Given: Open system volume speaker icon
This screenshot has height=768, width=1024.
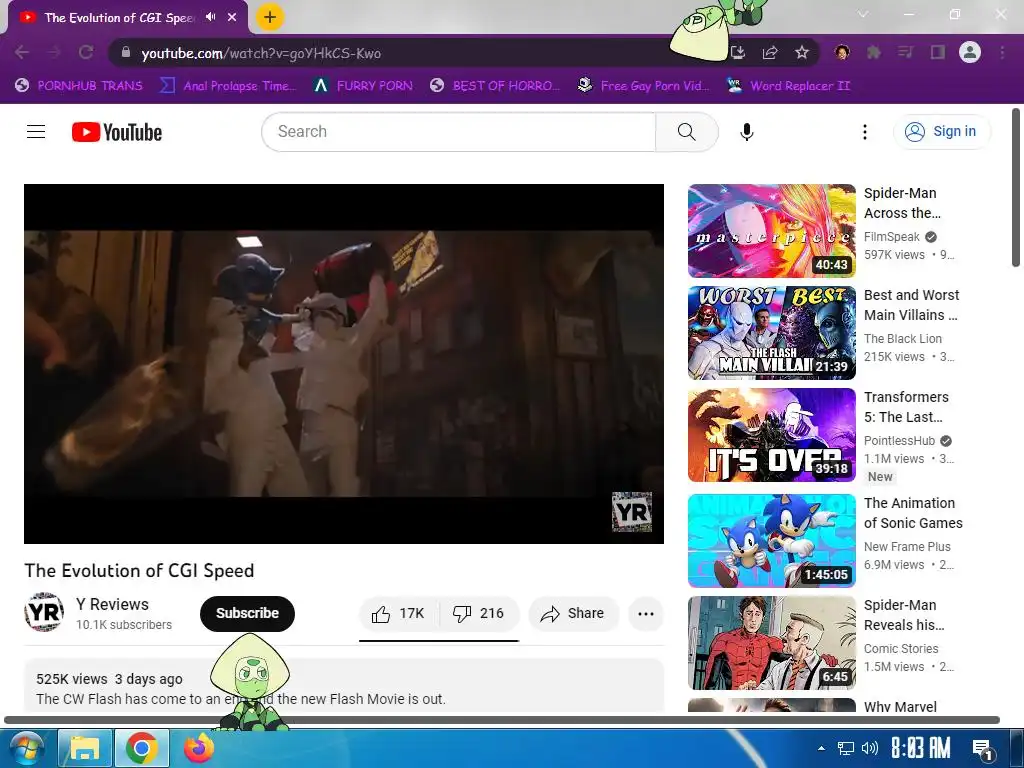Looking at the screenshot, I should [x=869, y=748].
